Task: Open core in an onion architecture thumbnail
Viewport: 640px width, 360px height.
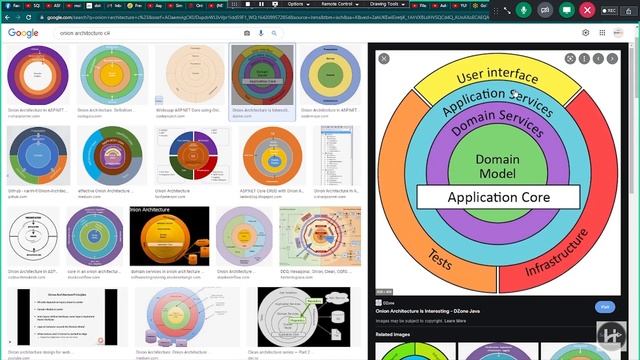Action: [94, 236]
